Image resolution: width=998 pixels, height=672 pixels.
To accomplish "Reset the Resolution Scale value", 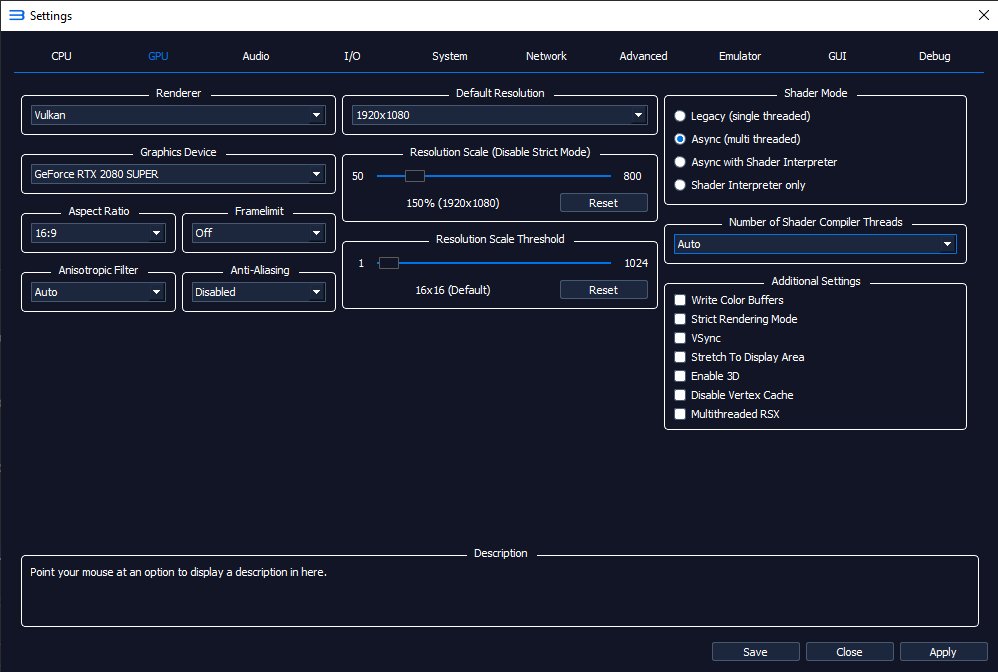I will tap(603, 203).
